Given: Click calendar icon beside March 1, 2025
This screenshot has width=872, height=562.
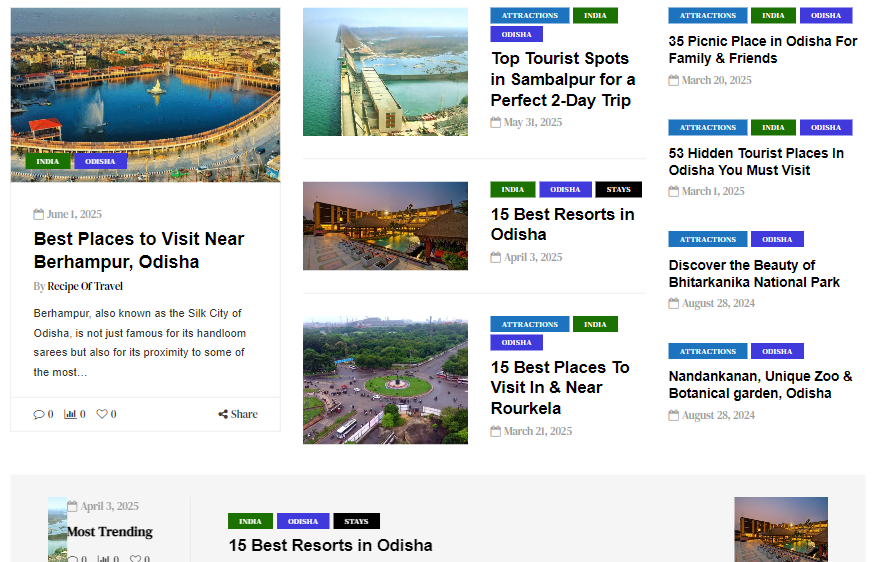Looking at the screenshot, I should click(x=673, y=191).
